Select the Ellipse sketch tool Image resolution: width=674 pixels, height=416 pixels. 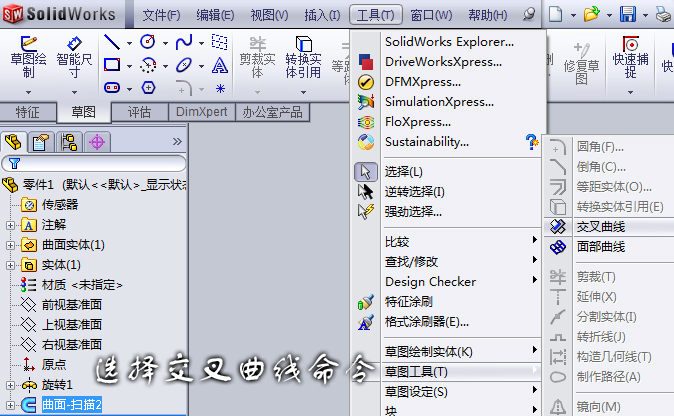coord(184,65)
